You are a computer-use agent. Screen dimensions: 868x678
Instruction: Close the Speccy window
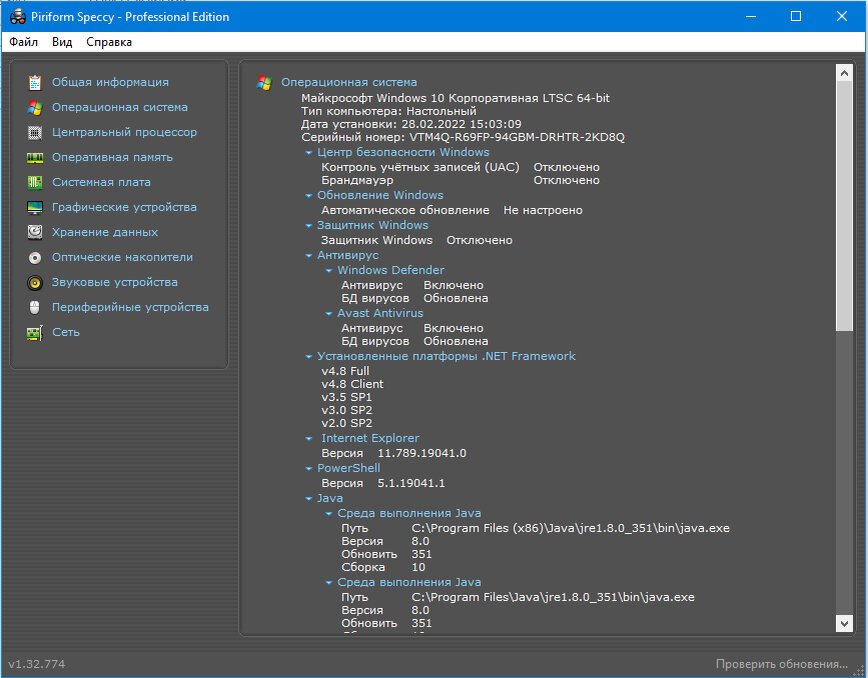pyautogui.click(x=841, y=17)
